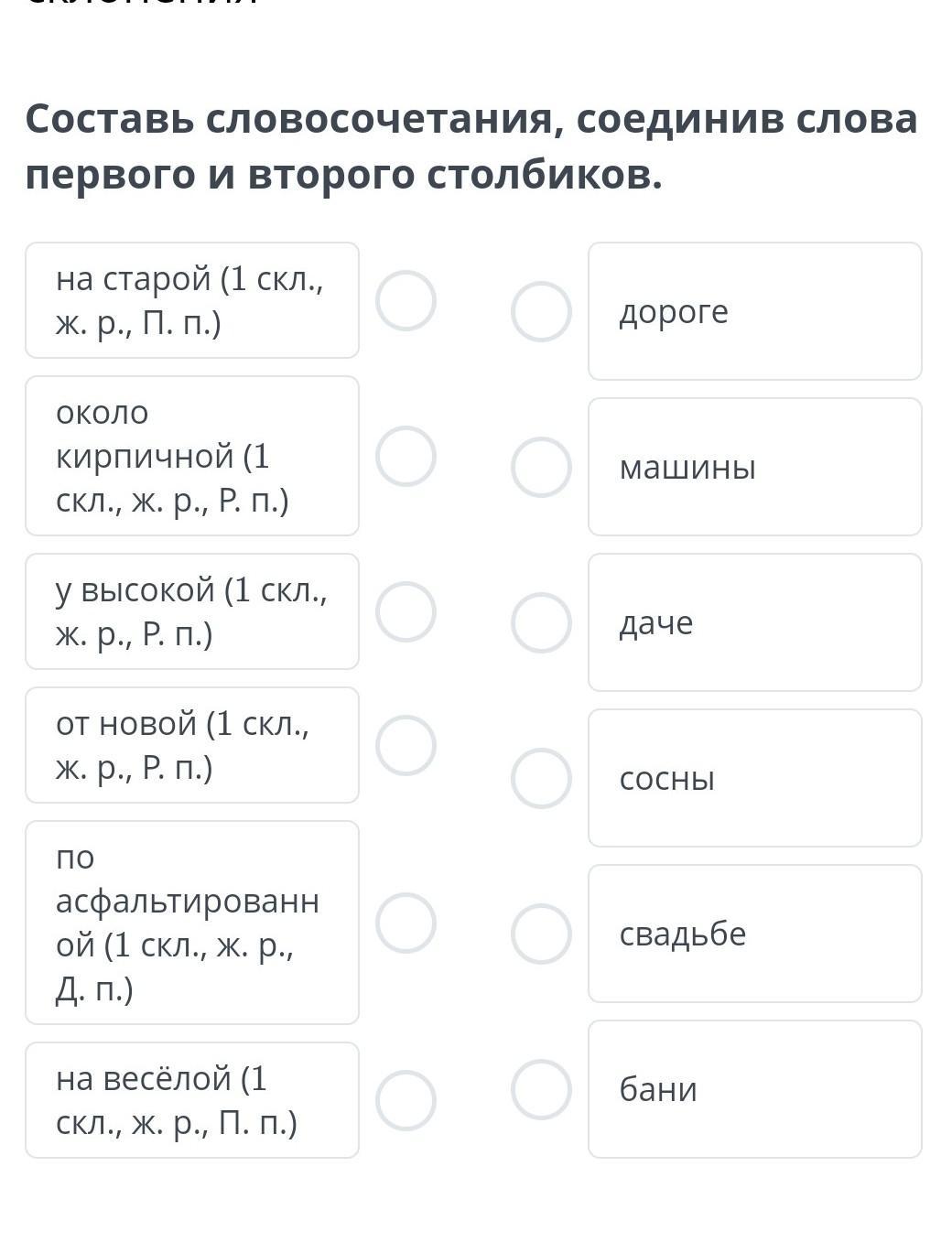Select the connector next to "около кирпичной"
Viewport: 952px width, 1242px height.
(406, 456)
